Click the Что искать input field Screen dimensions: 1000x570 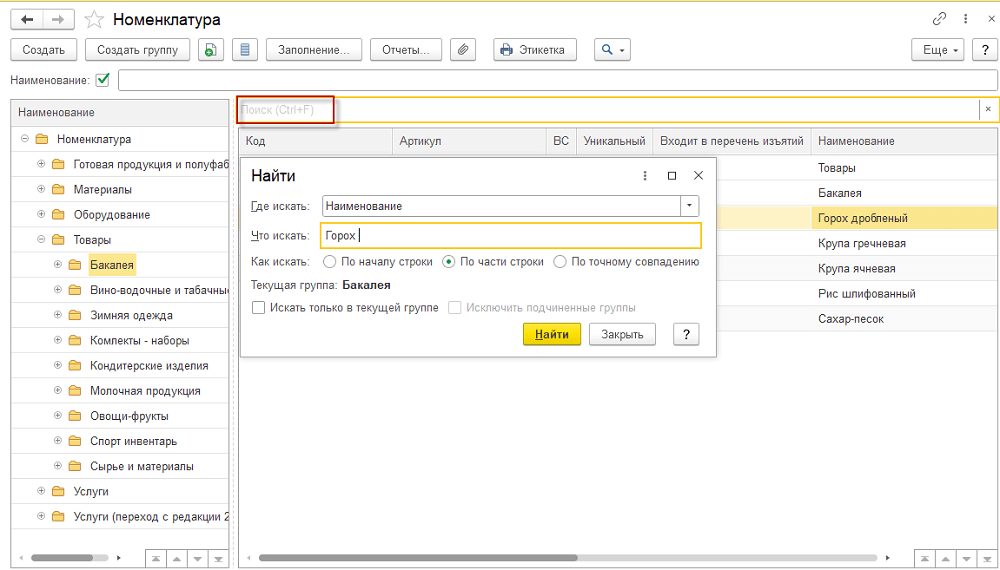click(511, 235)
